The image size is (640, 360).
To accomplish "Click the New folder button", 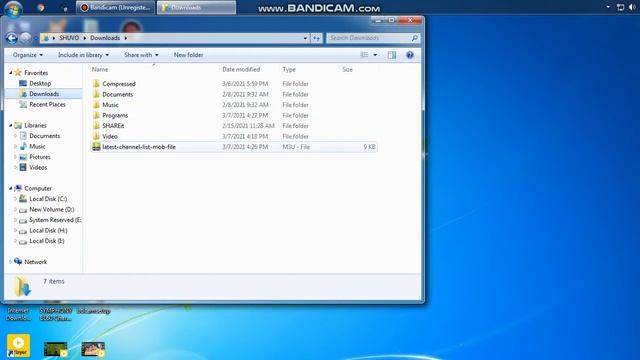I will 189,55.
